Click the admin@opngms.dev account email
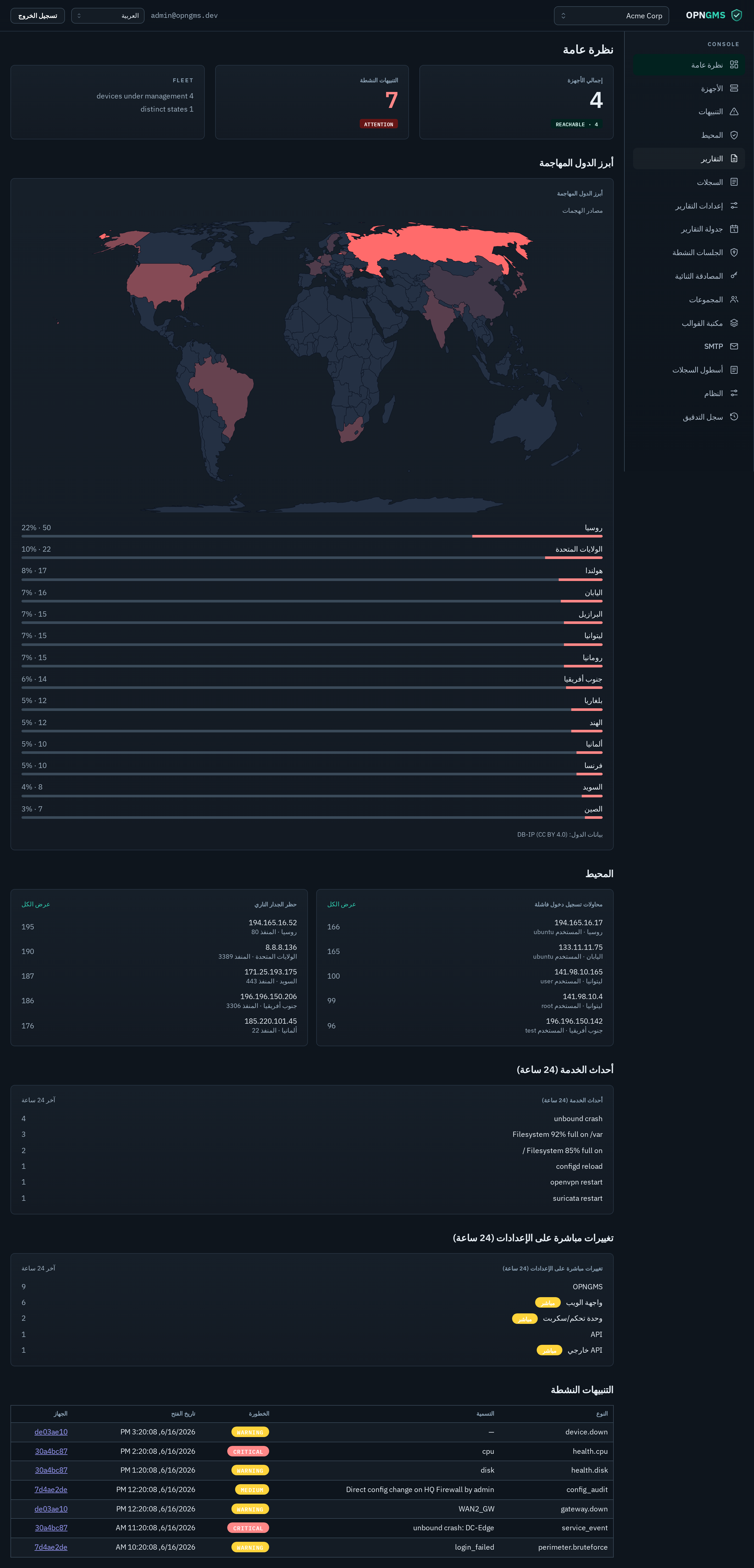754x1568 pixels. click(184, 16)
